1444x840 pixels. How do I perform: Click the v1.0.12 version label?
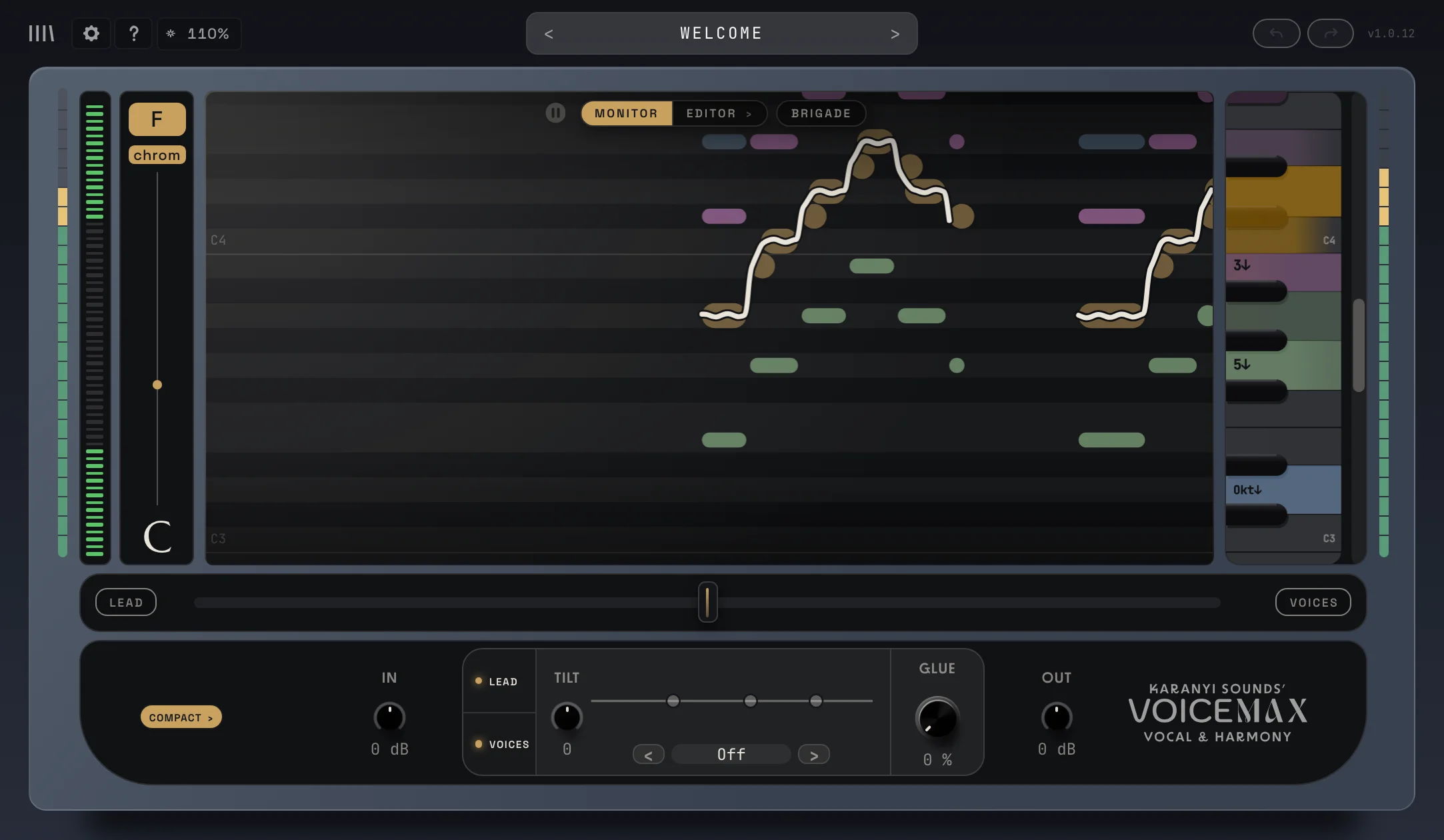click(1391, 33)
